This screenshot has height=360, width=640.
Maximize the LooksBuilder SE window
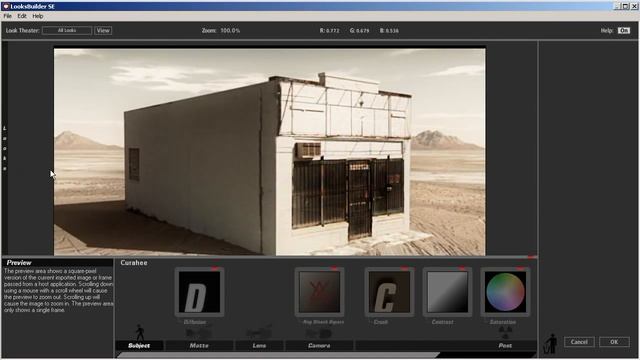pyautogui.click(x=625, y=6)
